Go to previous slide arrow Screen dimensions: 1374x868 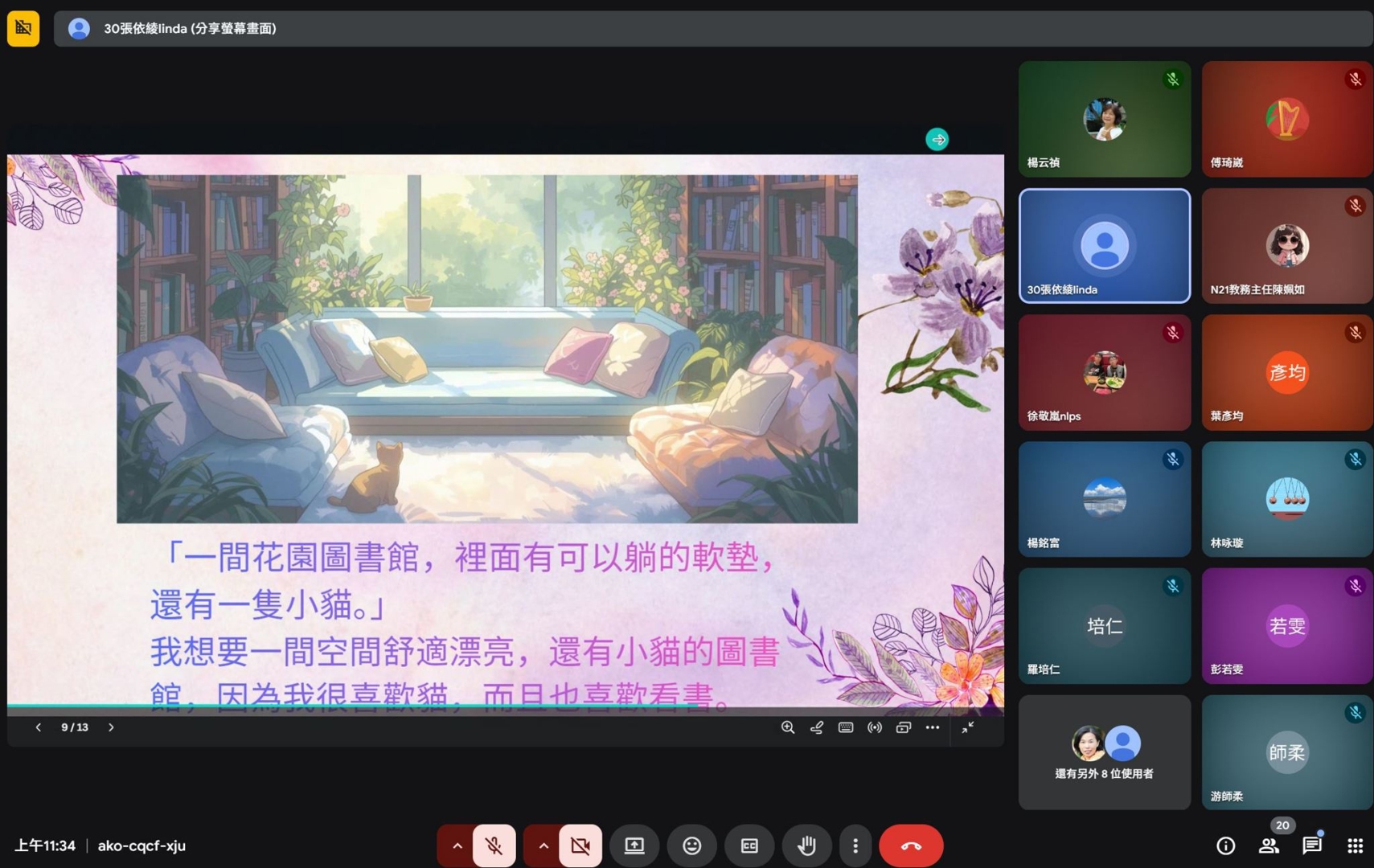[38, 727]
